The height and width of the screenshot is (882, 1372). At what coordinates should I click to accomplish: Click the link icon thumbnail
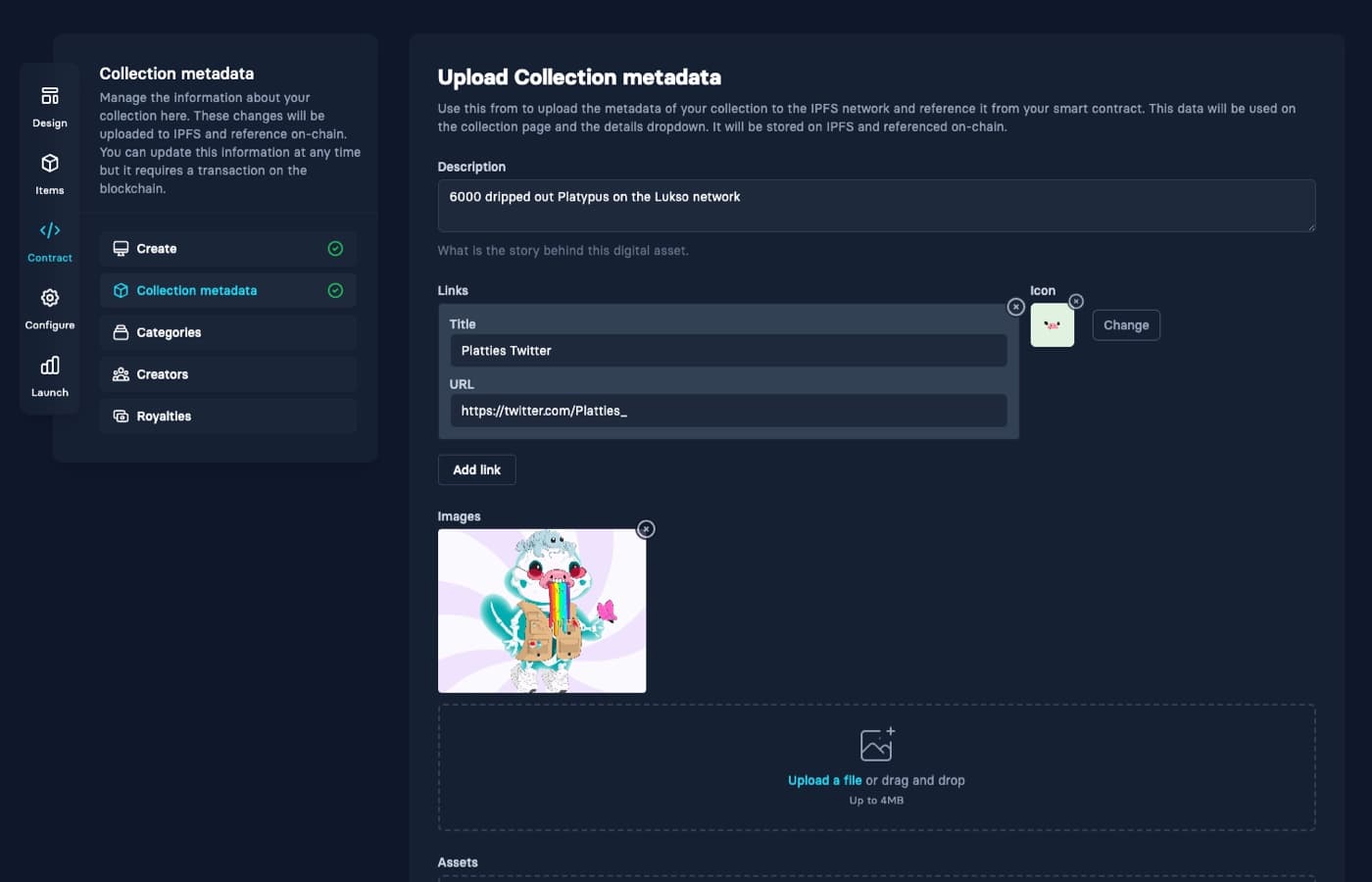(x=1053, y=325)
